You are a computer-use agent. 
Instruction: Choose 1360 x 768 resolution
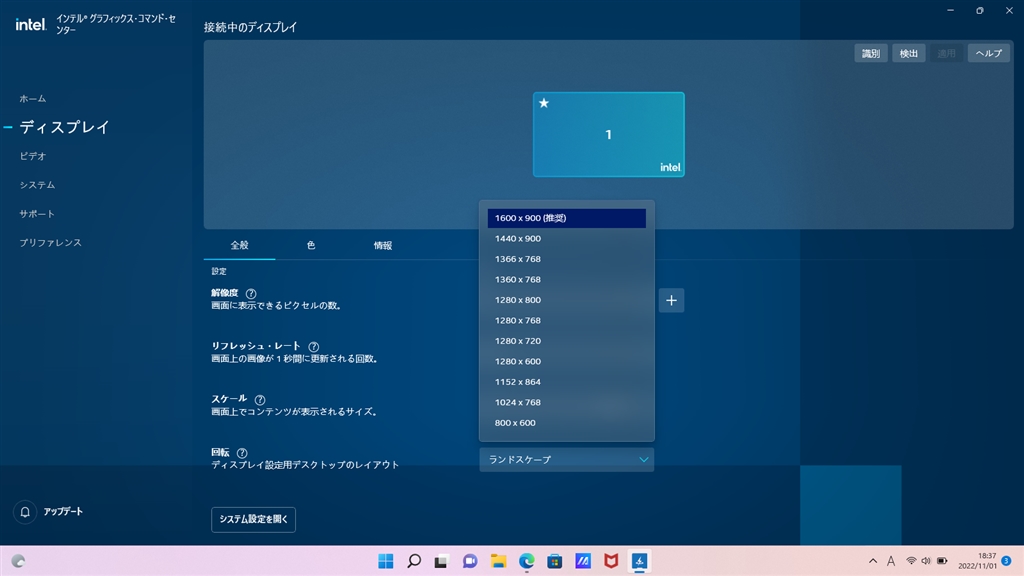pos(567,280)
